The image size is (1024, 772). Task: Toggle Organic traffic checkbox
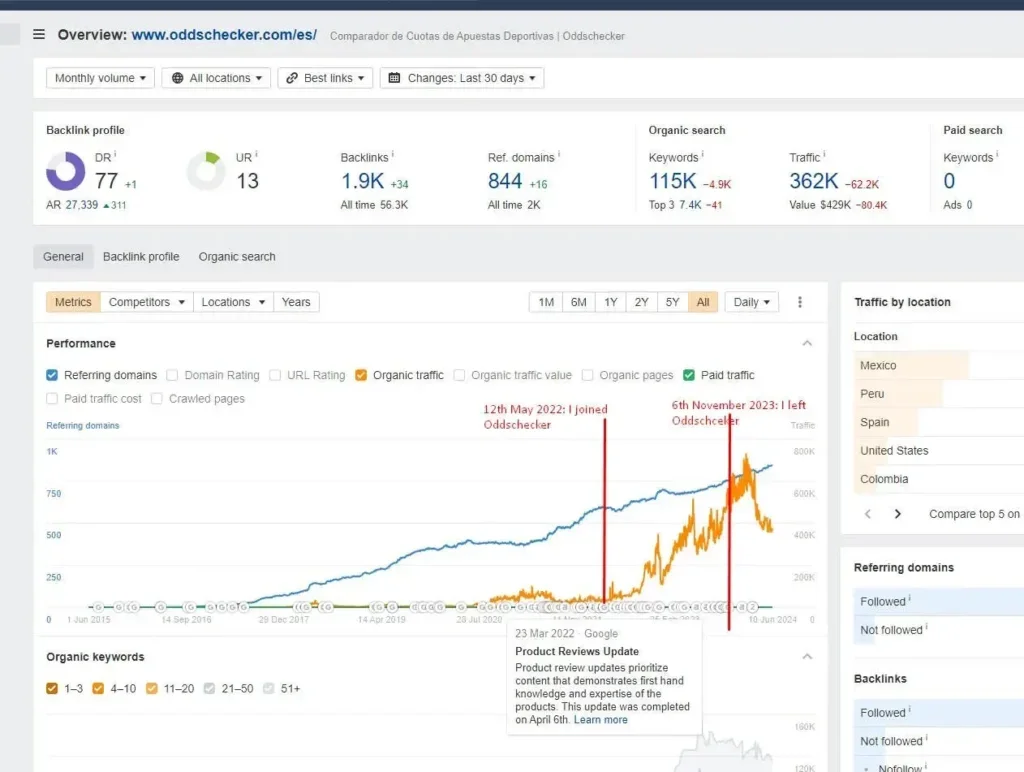pos(361,375)
